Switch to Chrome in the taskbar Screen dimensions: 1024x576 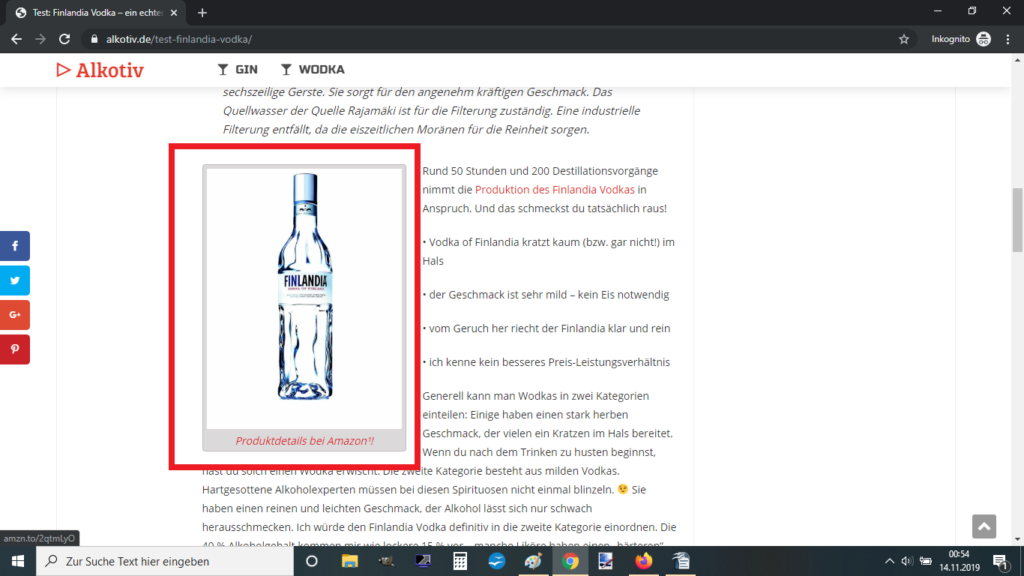570,561
